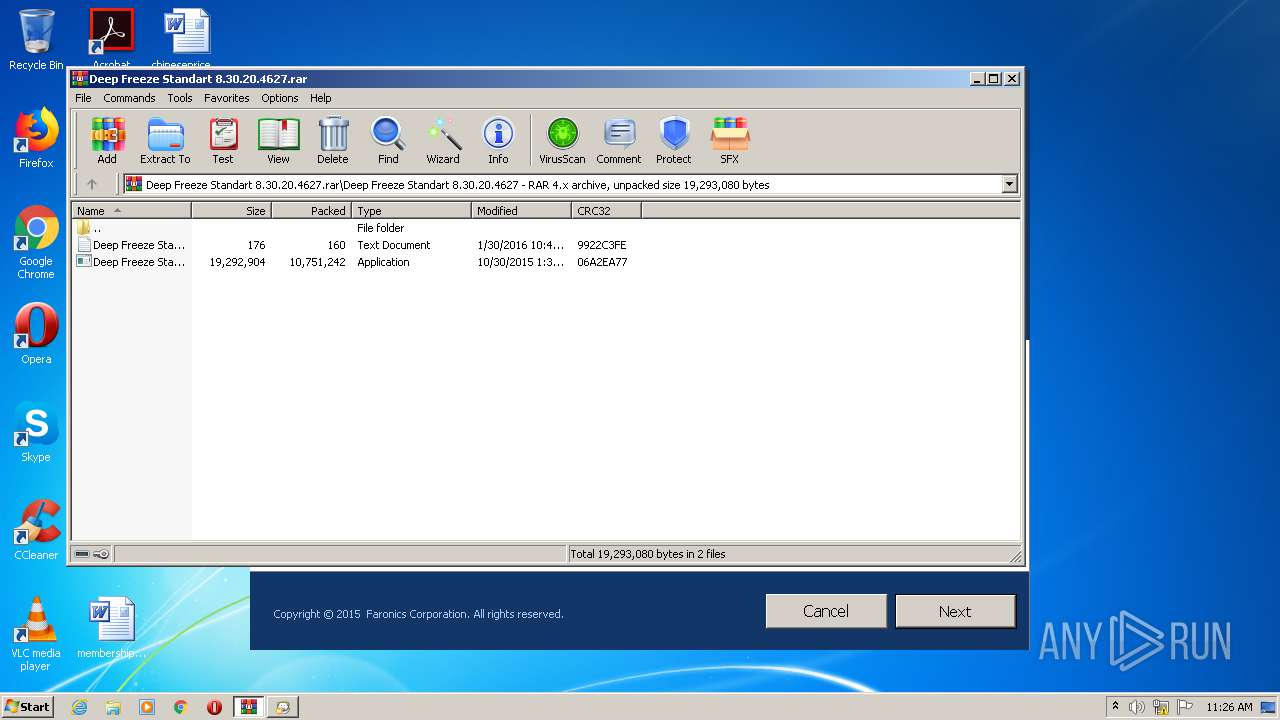Open the Tools menu
This screenshot has width=1280, height=720.
click(180, 98)
